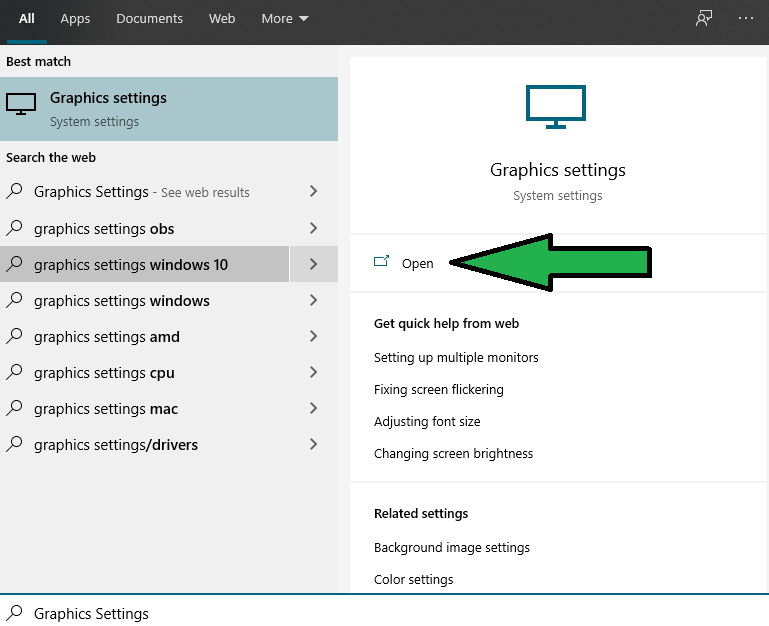The image size is (769, 626).
Task: Switch to the Apps tab
Action: coord(75,19)
